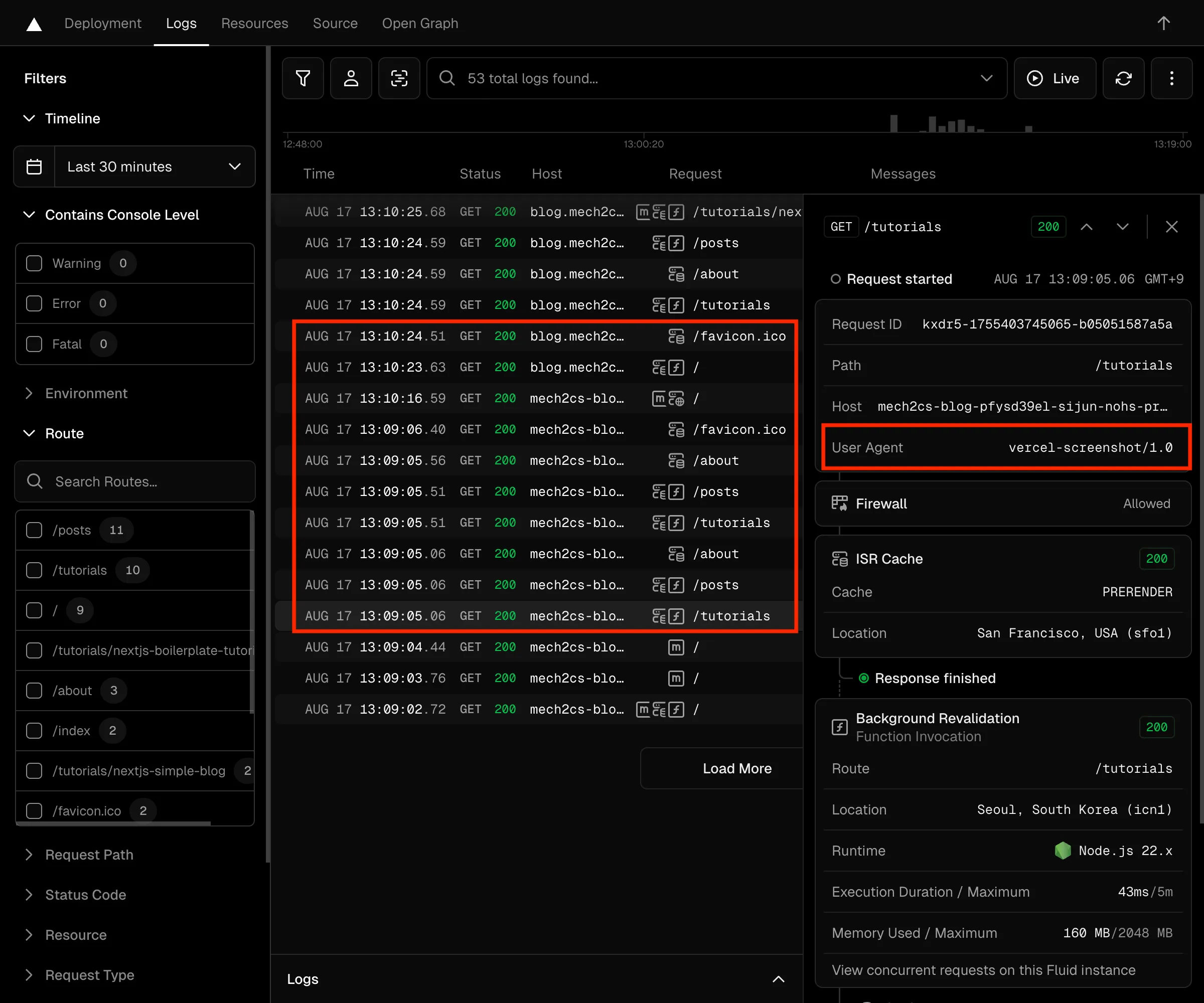The height and width of the screenshot is (1003, 1204).
Task: Open the Resources tab
Action: point(254,24)
